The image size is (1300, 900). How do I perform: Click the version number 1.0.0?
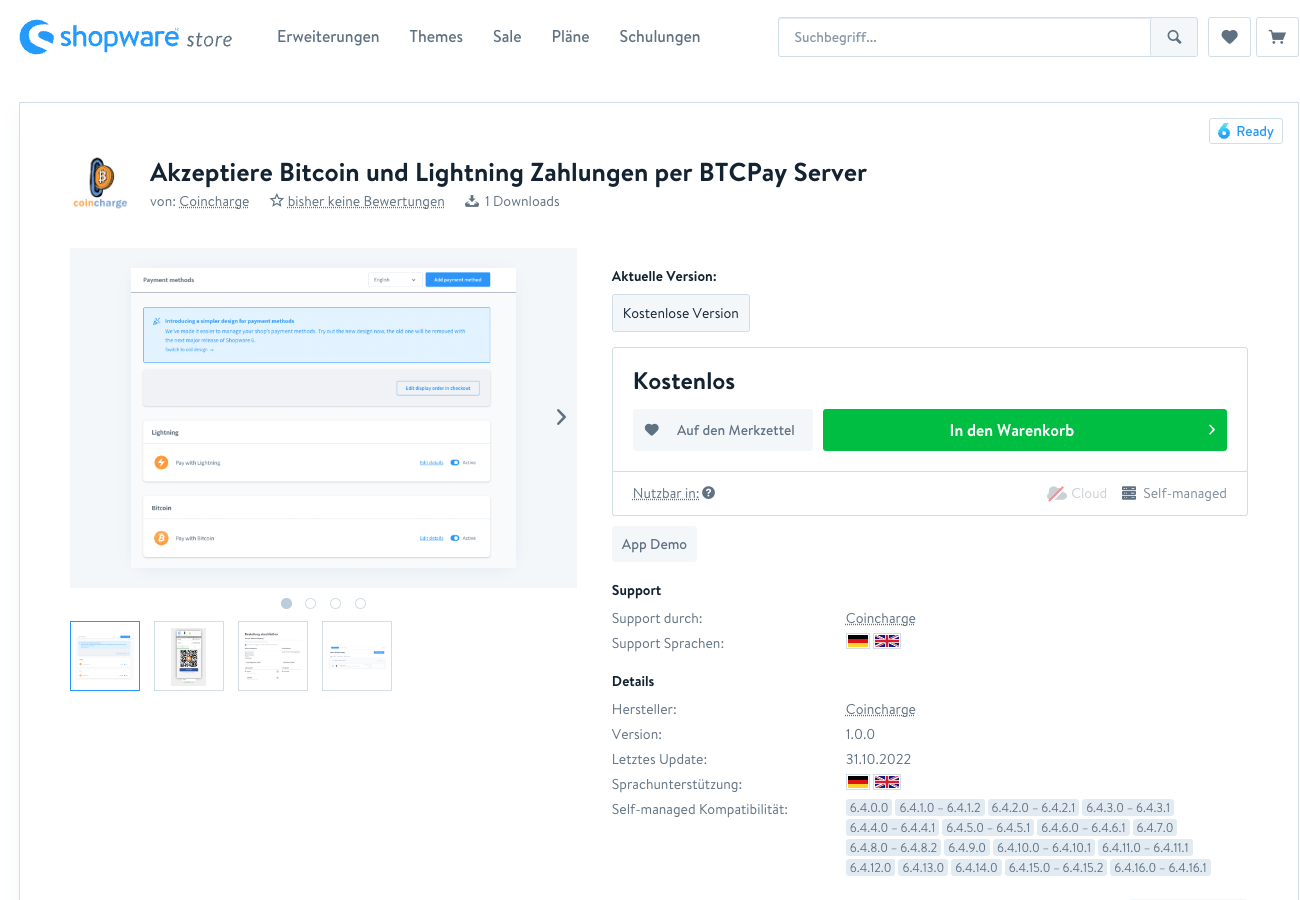[x=861, y=734]
